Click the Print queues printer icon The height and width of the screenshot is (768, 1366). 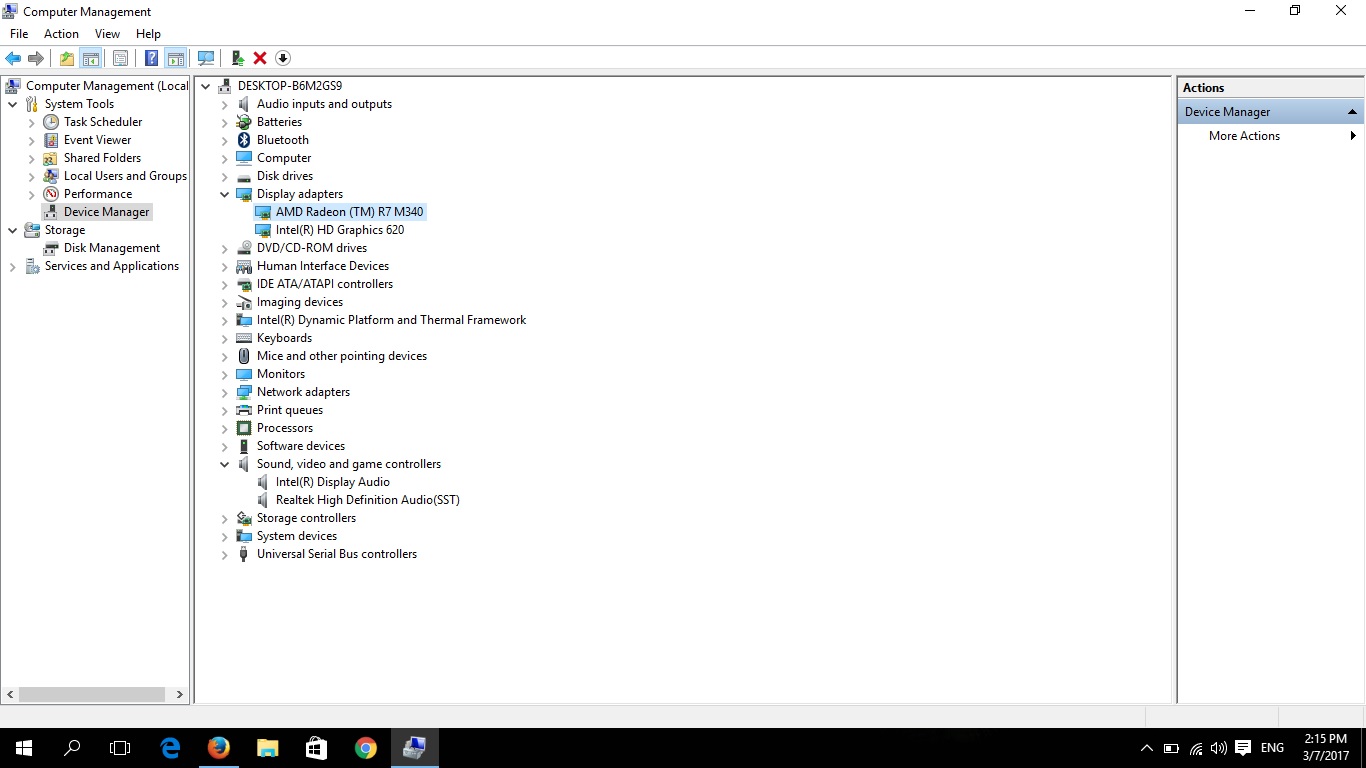[244, 410]
